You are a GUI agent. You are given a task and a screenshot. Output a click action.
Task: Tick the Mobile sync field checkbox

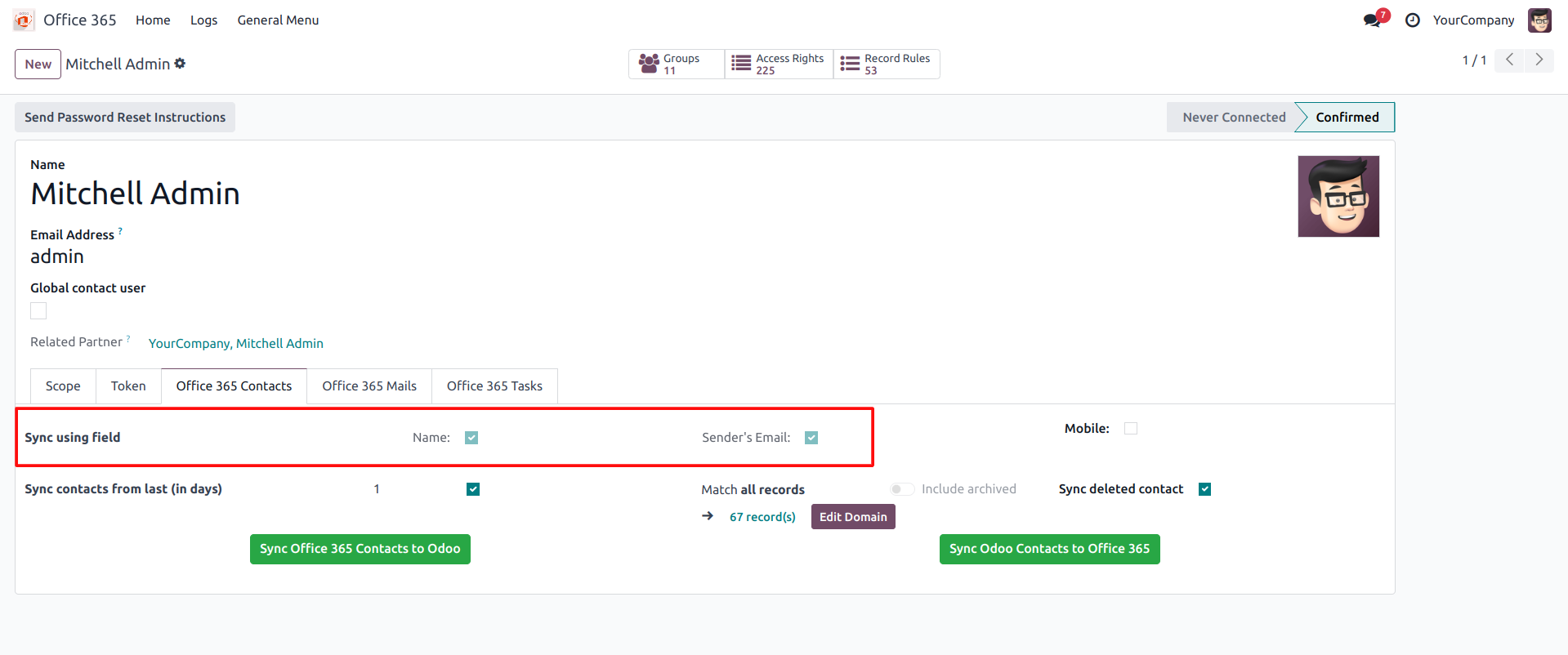1131,428
